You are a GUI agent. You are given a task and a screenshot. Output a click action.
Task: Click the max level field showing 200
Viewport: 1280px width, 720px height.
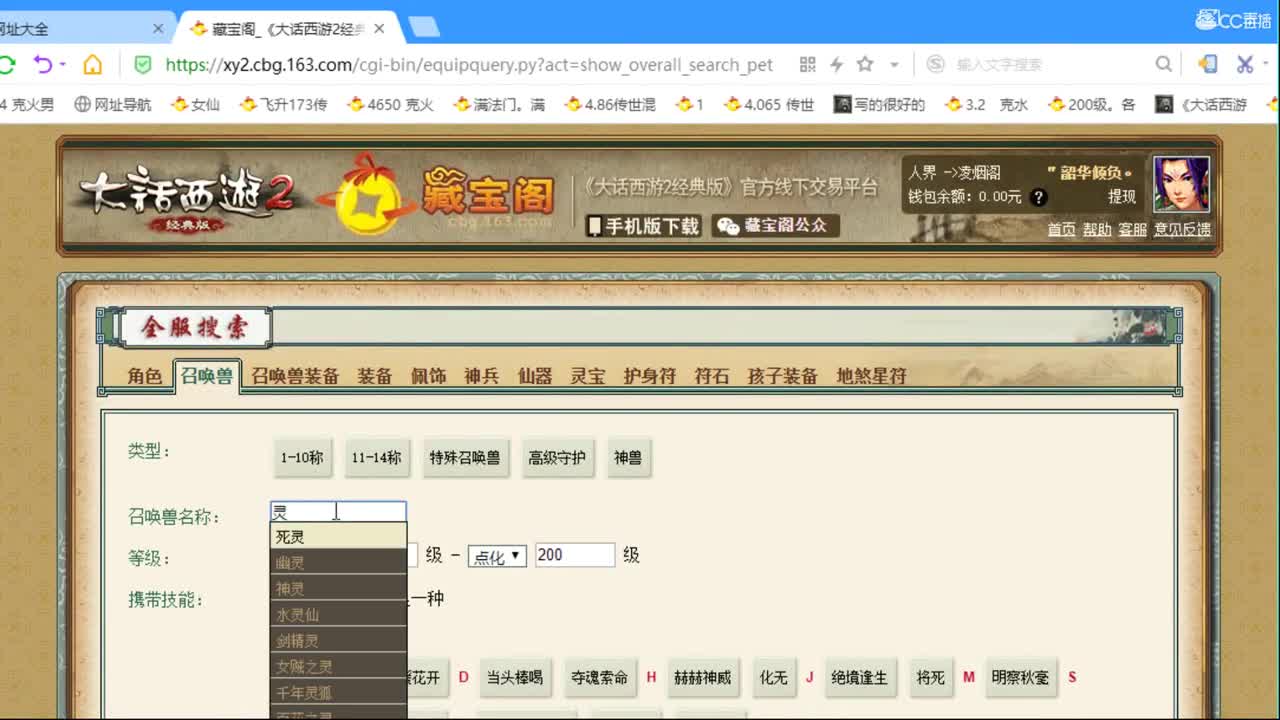(575, 555)
